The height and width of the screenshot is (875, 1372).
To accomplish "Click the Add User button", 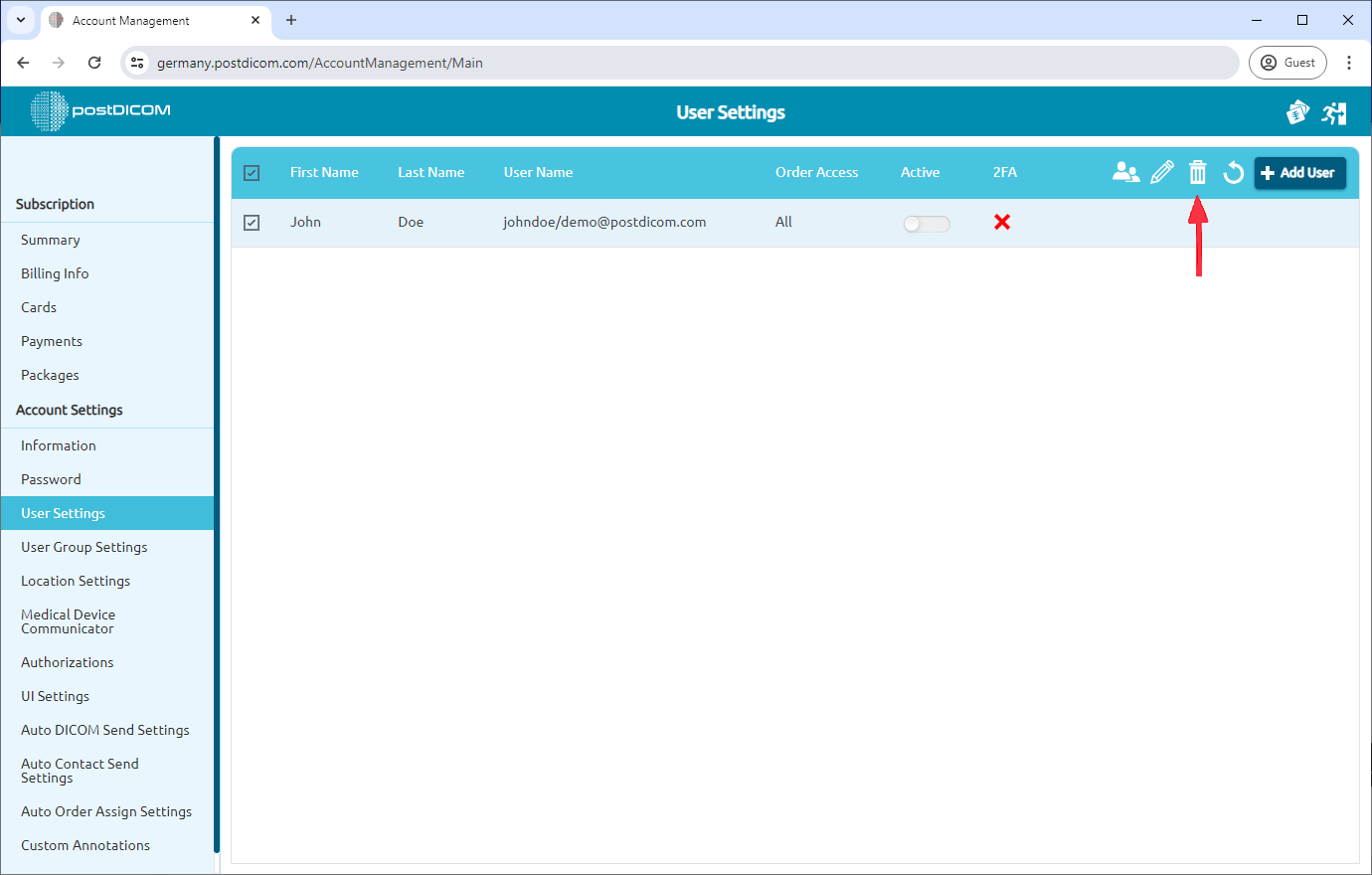I will 1299,172.
